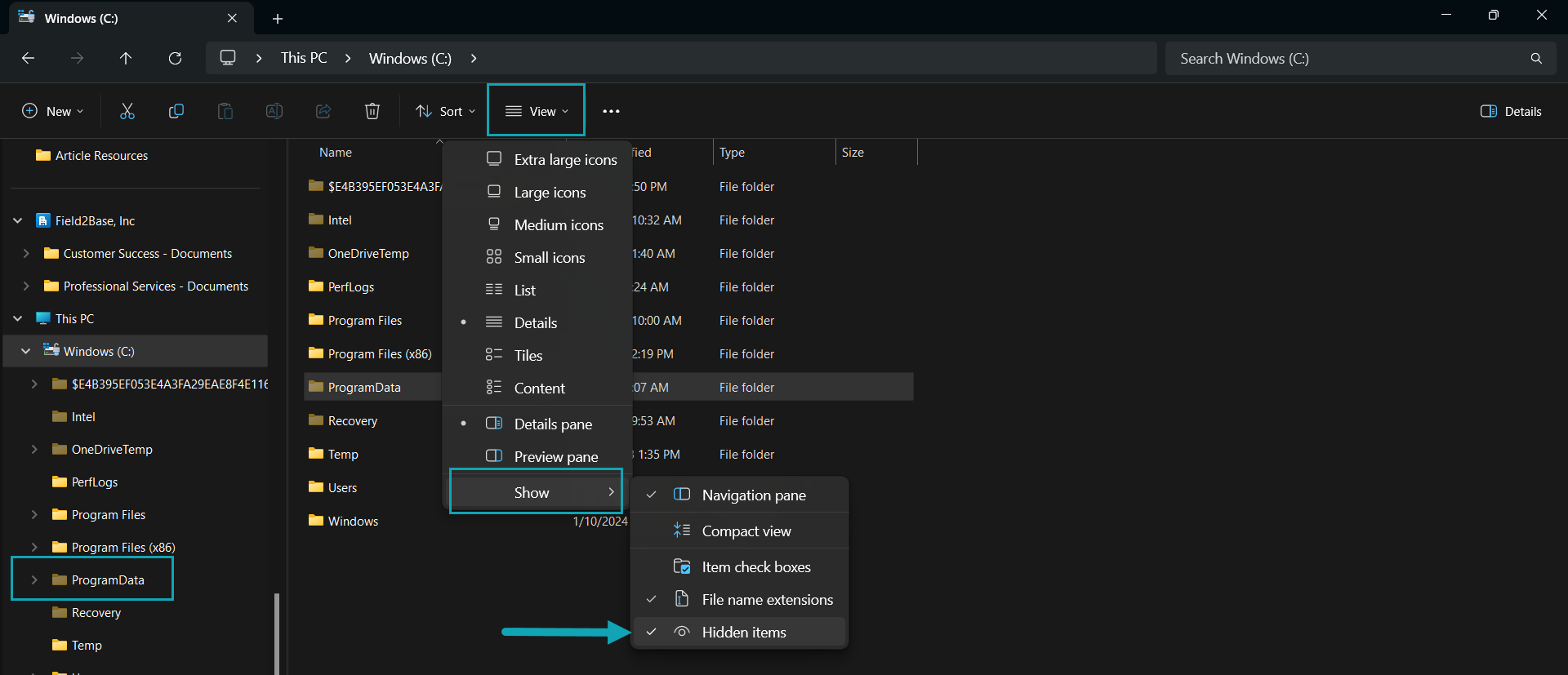Open the New dropdown button
Viewport: 1568px width, 675px height.
tap(52, 111)
